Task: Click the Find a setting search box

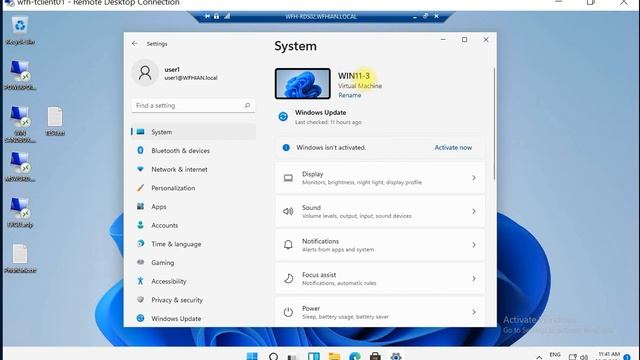Action: coord(193,105)
